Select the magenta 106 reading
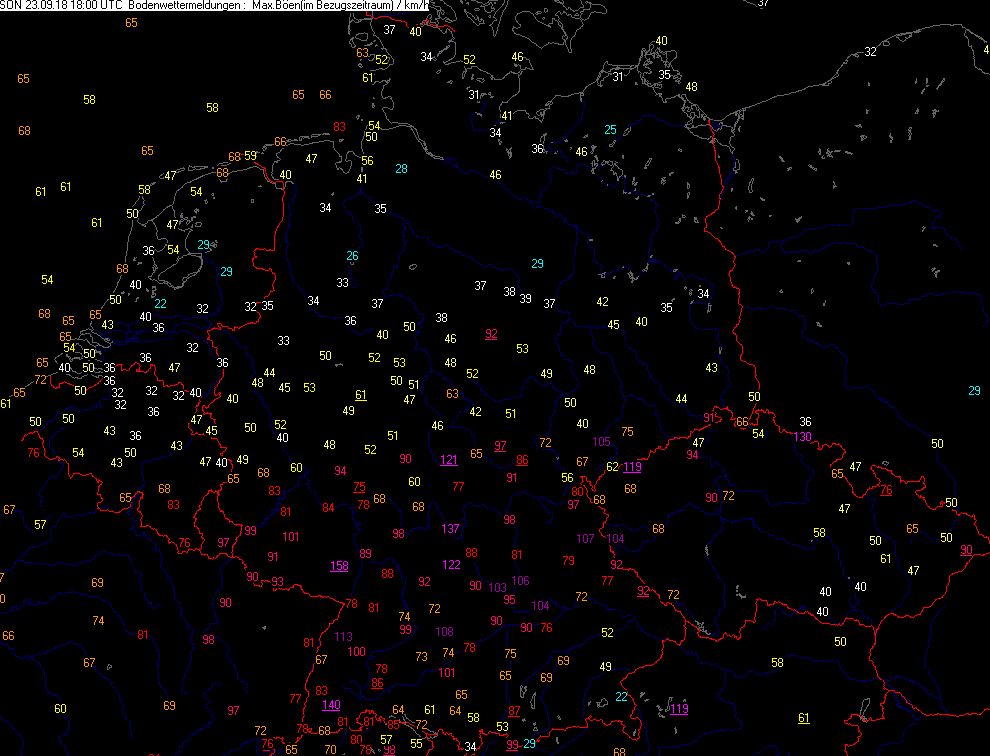Image resolution: width=990 pixels, height=756 pixels. (x=520, y=581)
